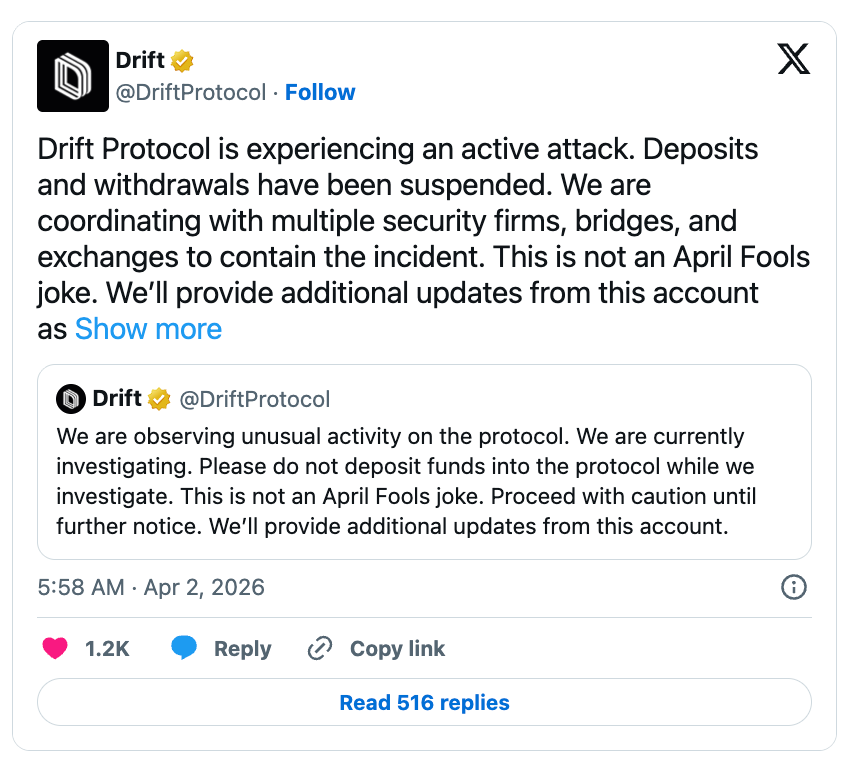Click the Twitter info circle icon
This screenshot has height=768, width=850.
(x=793, y=587)
